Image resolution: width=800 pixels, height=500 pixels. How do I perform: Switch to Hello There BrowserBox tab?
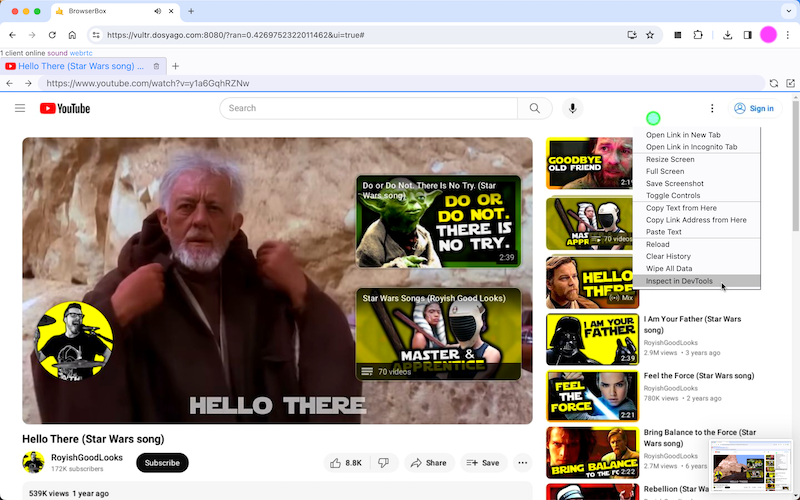click(x=82, y=66)
